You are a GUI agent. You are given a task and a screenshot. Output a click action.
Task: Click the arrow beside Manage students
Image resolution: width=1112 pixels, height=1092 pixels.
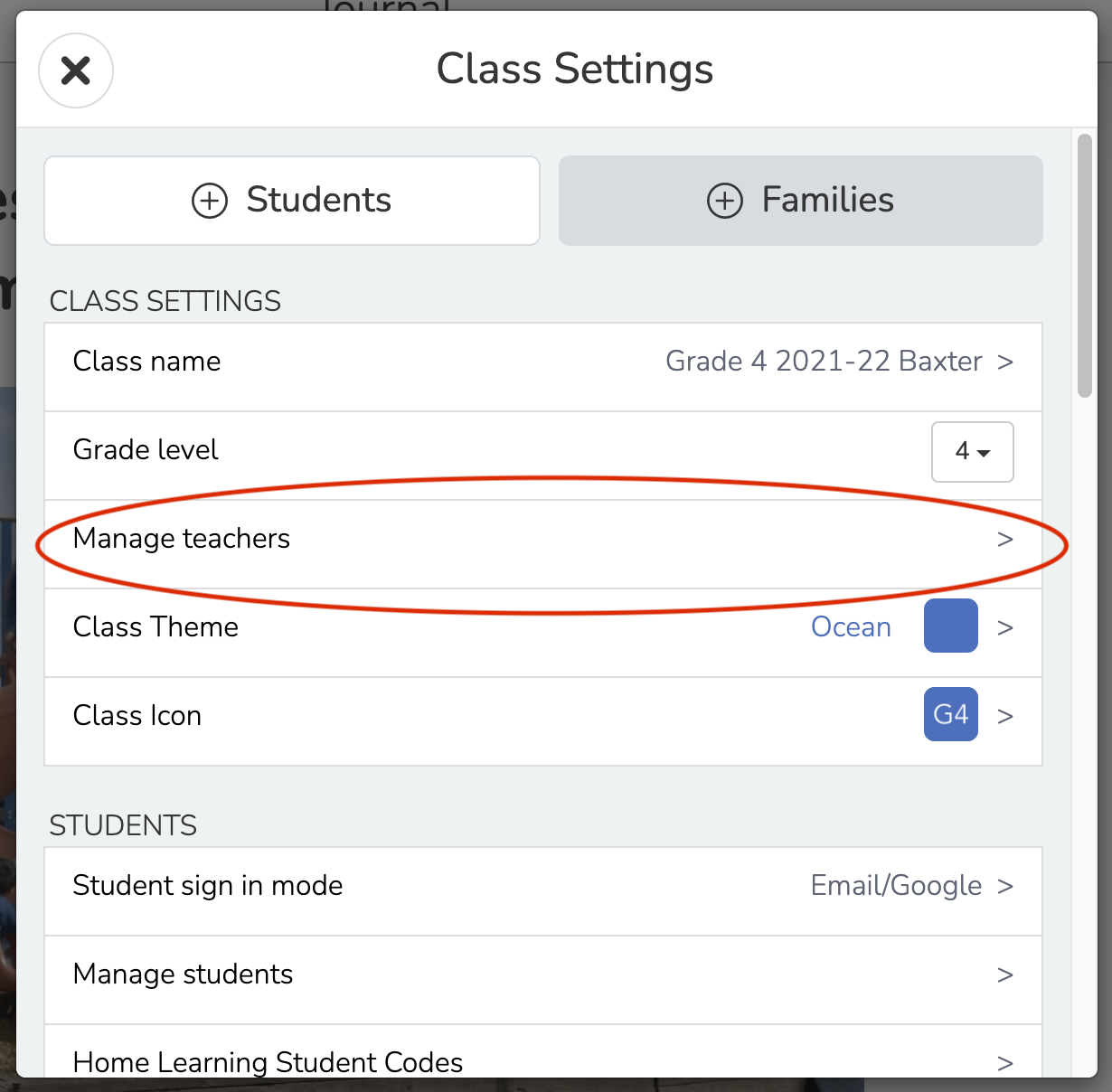[x=1005, y=975]
